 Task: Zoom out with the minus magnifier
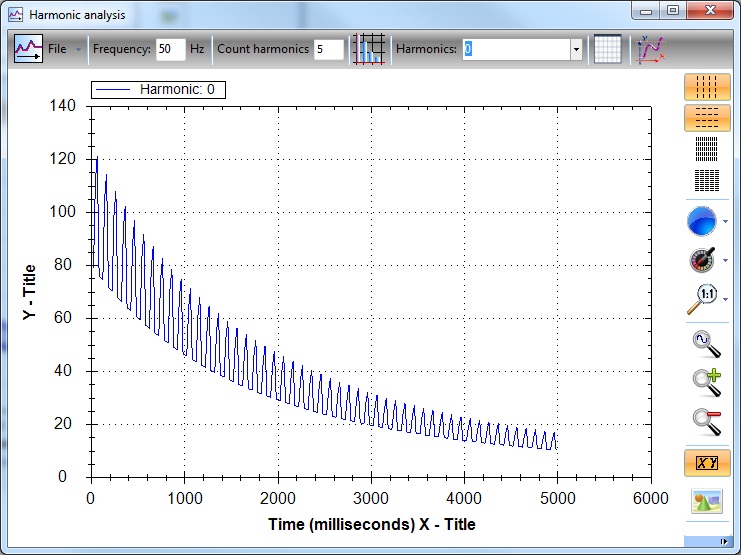click(x=707, y=422)
